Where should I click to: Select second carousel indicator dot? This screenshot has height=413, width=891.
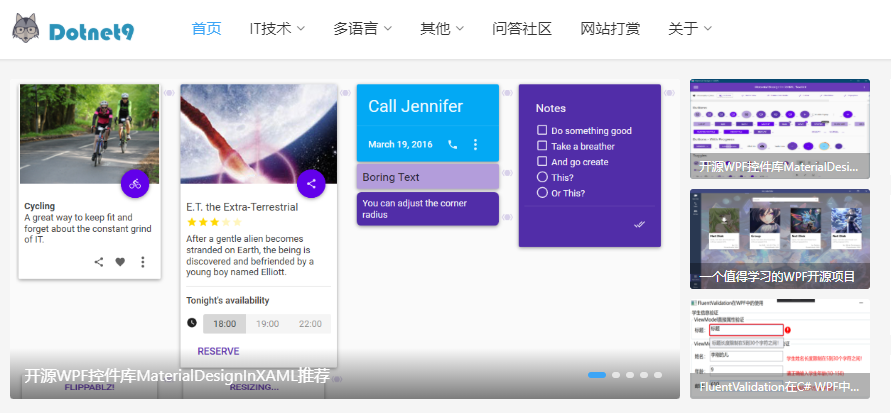(616, 375)
